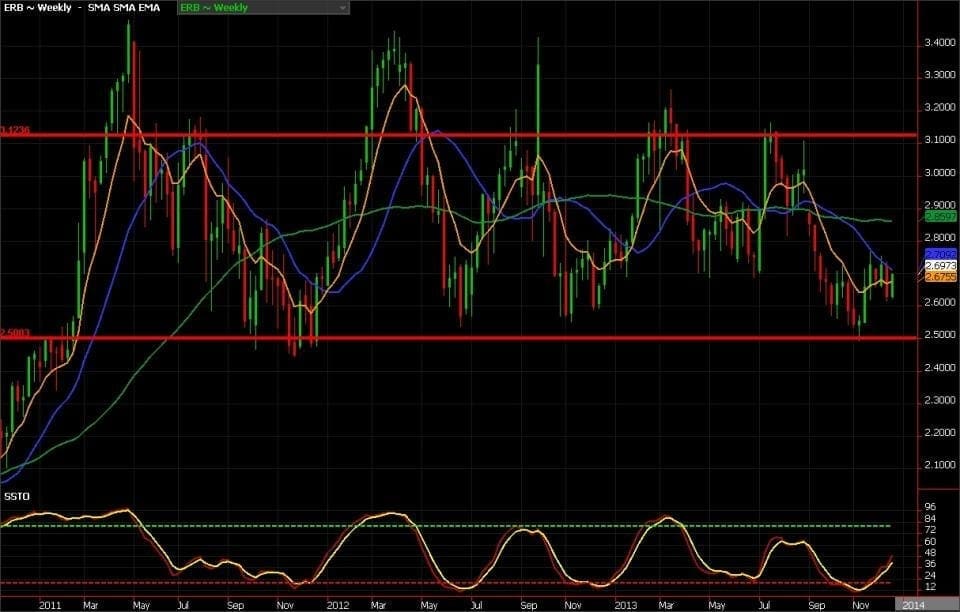Screen dimensions: 960x612
Task: Click the 2012 label on time axis
Action: pyautogui.click(x=337, y=605)
